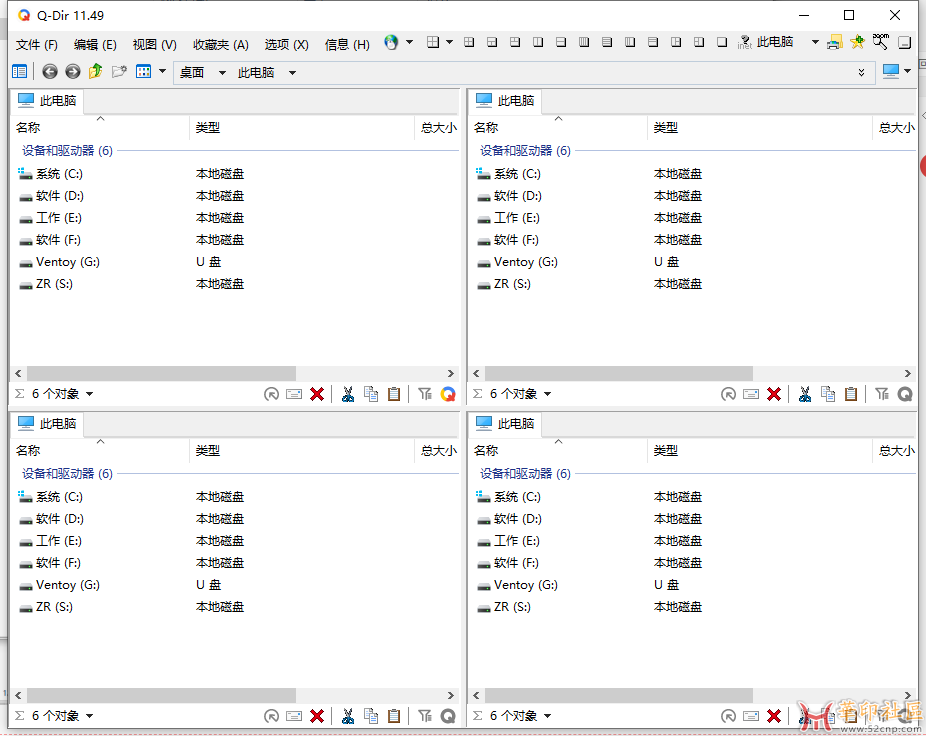
Task: Click the back navigation arrow in the toolbar
Action: pyautogui.click(x=50, y=72)
